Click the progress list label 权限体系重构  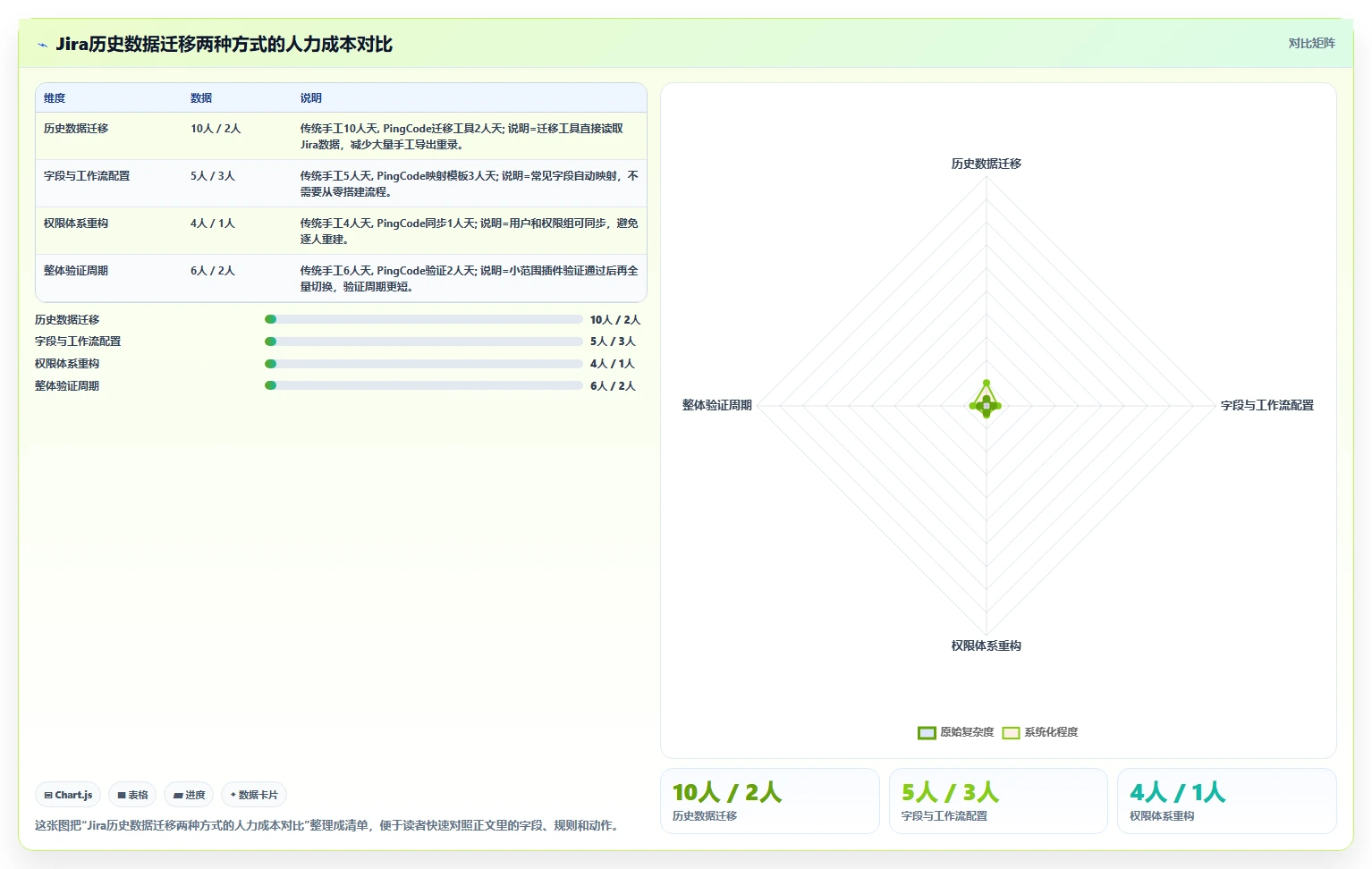pyautogui.click(x=67, y=364)
